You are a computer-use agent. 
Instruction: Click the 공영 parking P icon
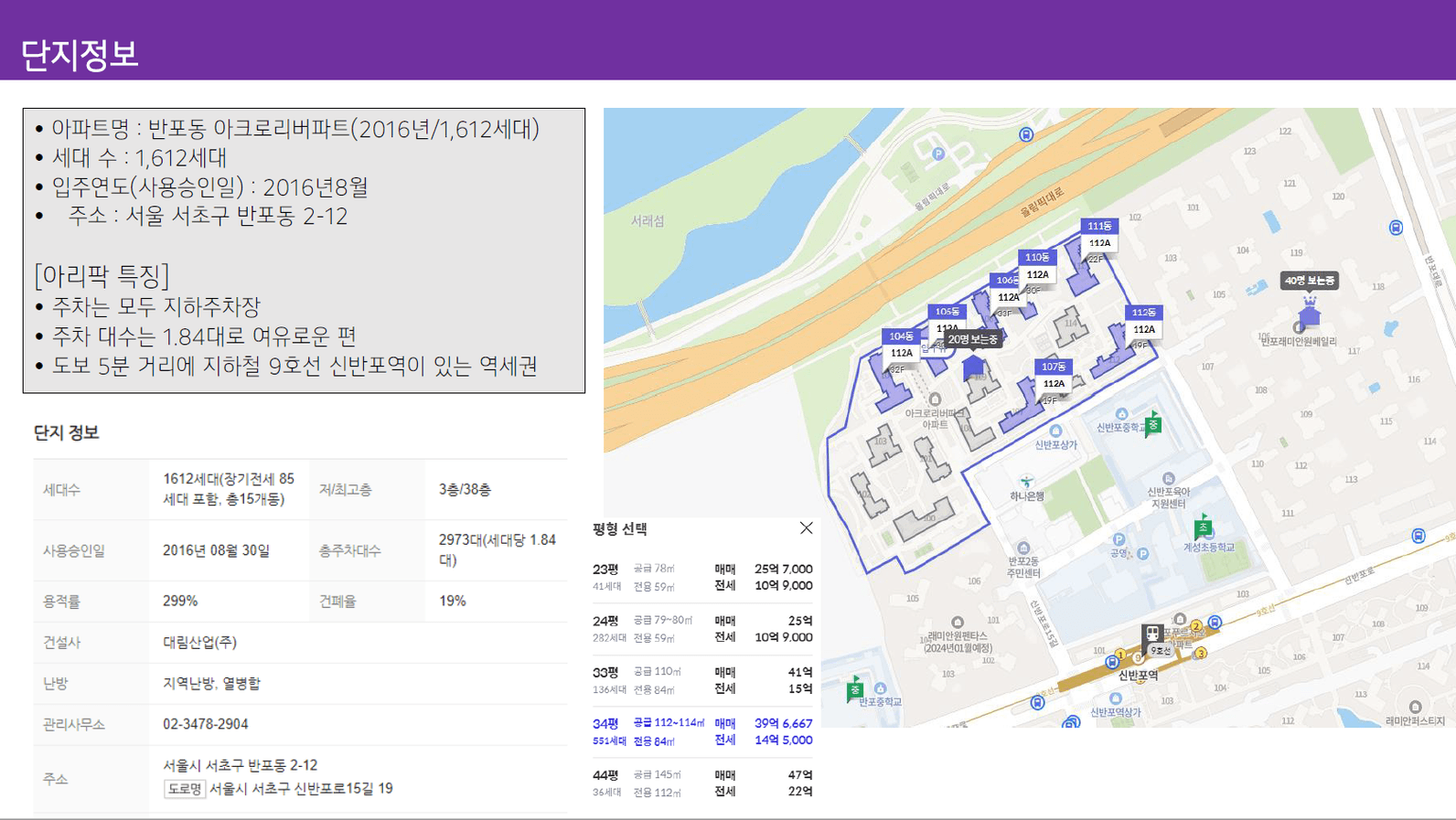coord(1119,539)
